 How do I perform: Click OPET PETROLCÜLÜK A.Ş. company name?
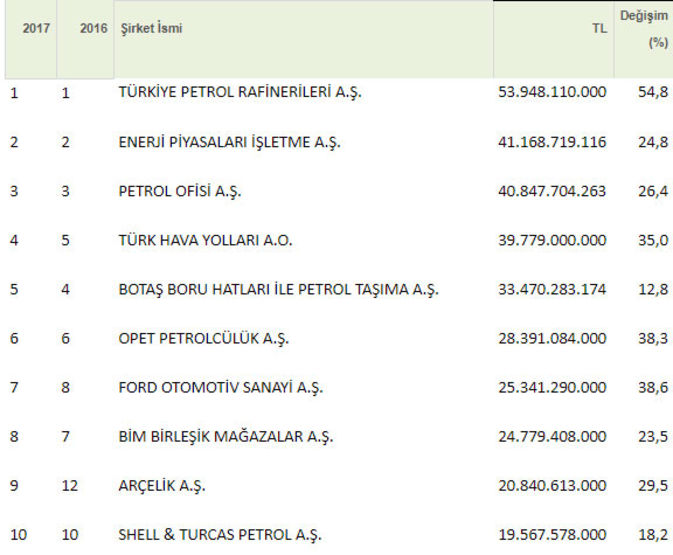pos(203,339)
